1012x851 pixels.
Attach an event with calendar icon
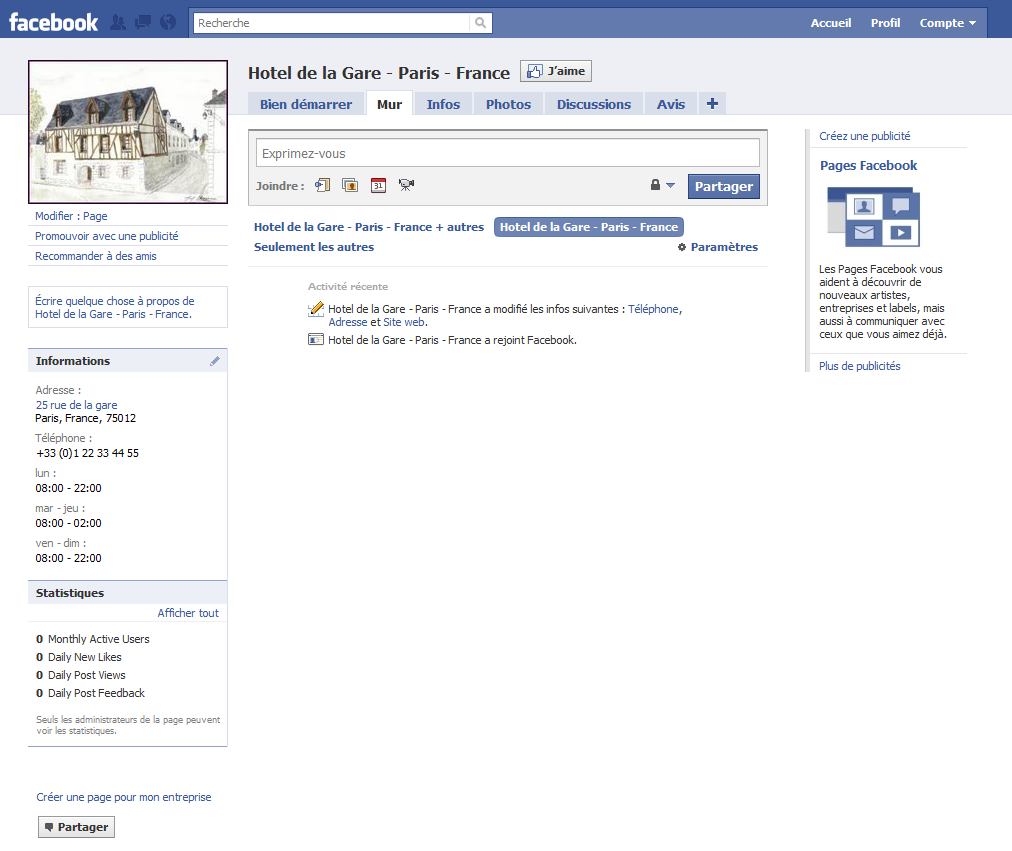tap(378, 185)
